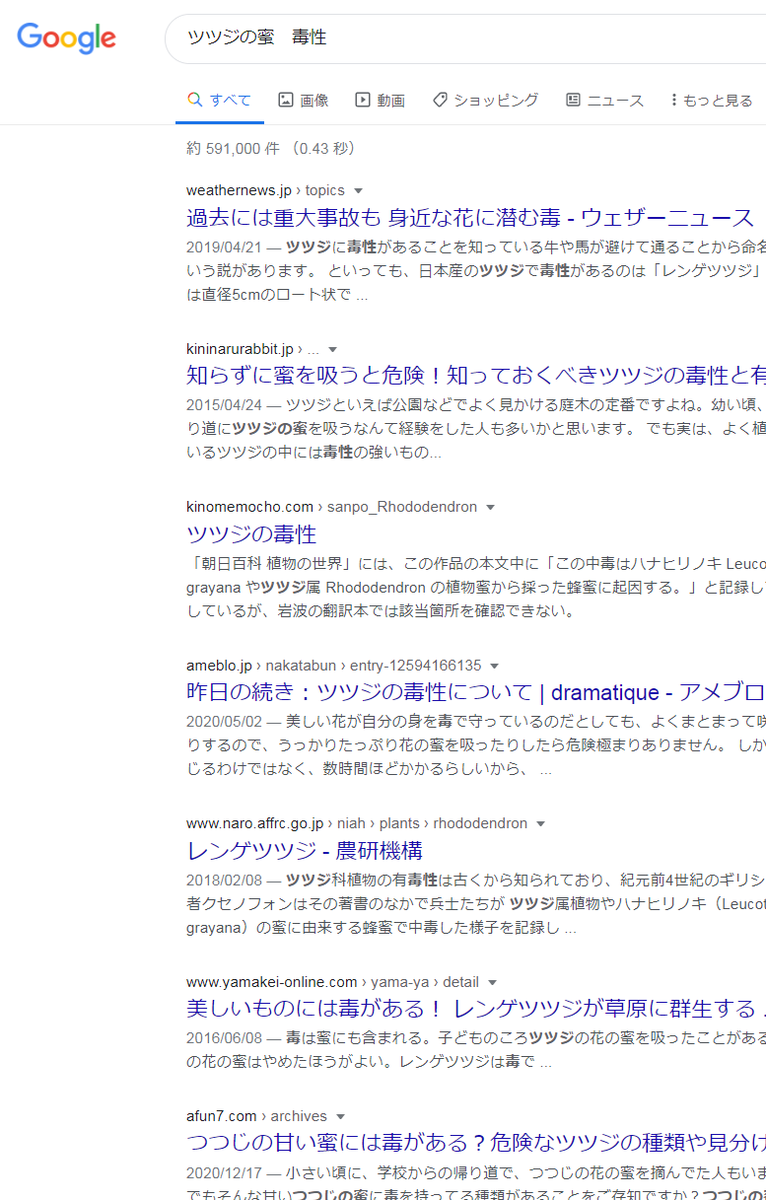Switch to the 動画 tab
The width and height of the screenshot is (766, 1200).
[379, 100]
